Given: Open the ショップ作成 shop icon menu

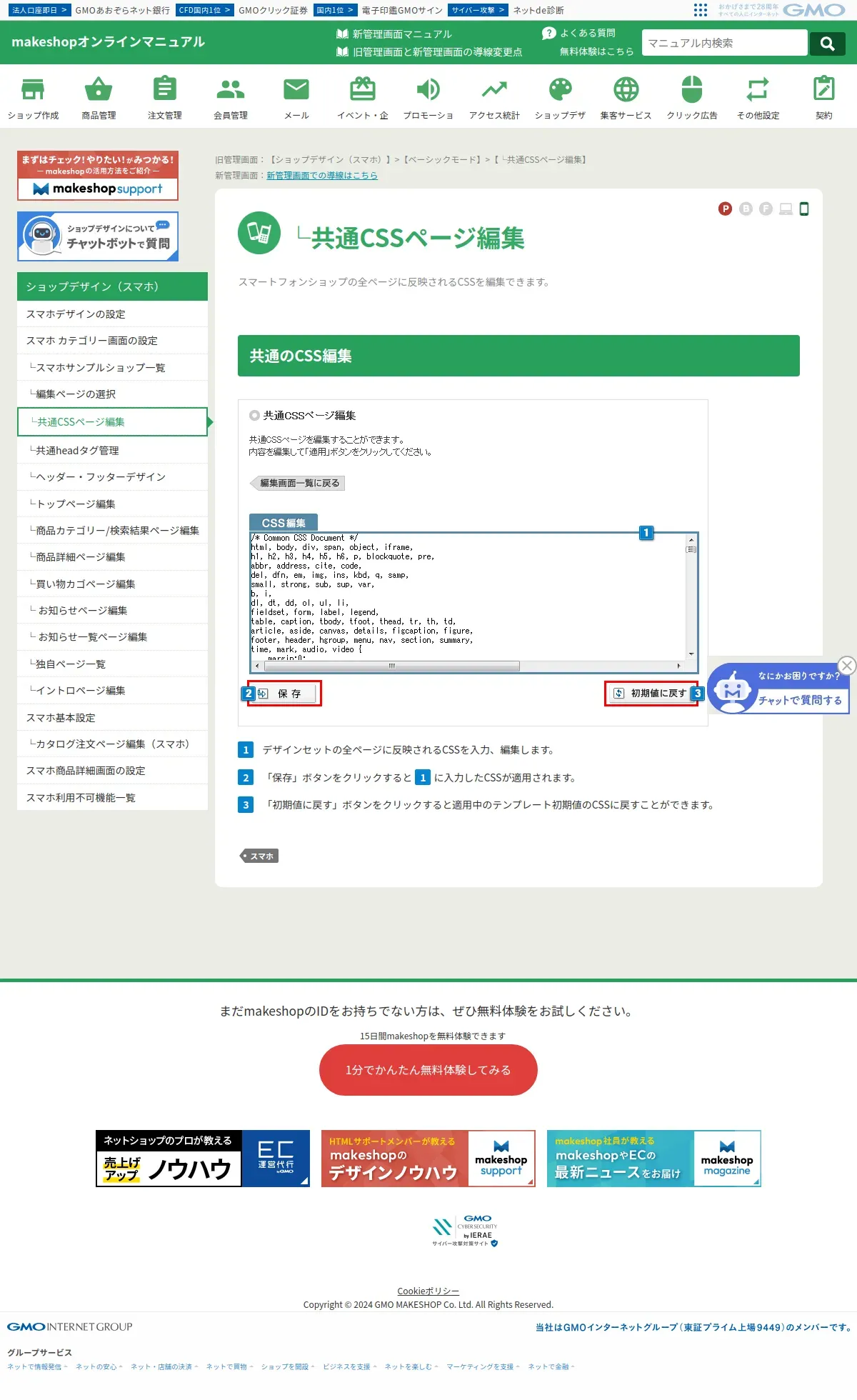Looking at the screenshot, I should [x=33, y=97].
